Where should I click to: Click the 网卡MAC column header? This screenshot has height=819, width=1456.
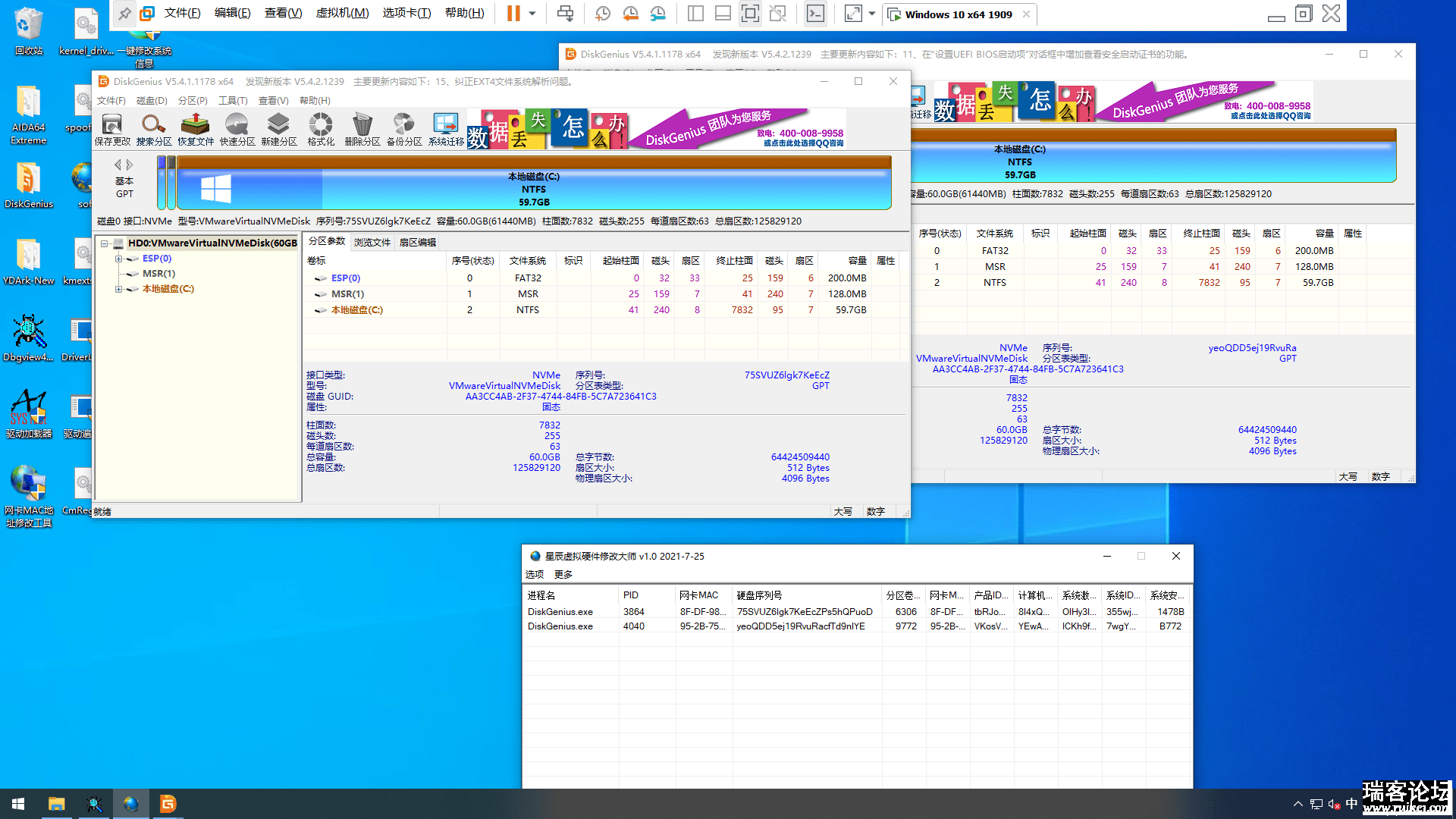pos(704,595)
